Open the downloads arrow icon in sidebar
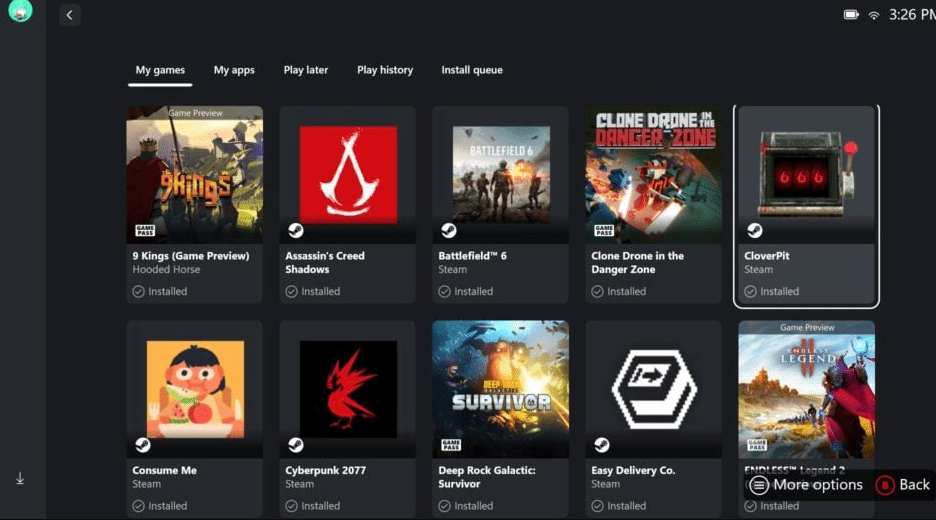The height and width of the screenshot is (520, 936). 20,478
